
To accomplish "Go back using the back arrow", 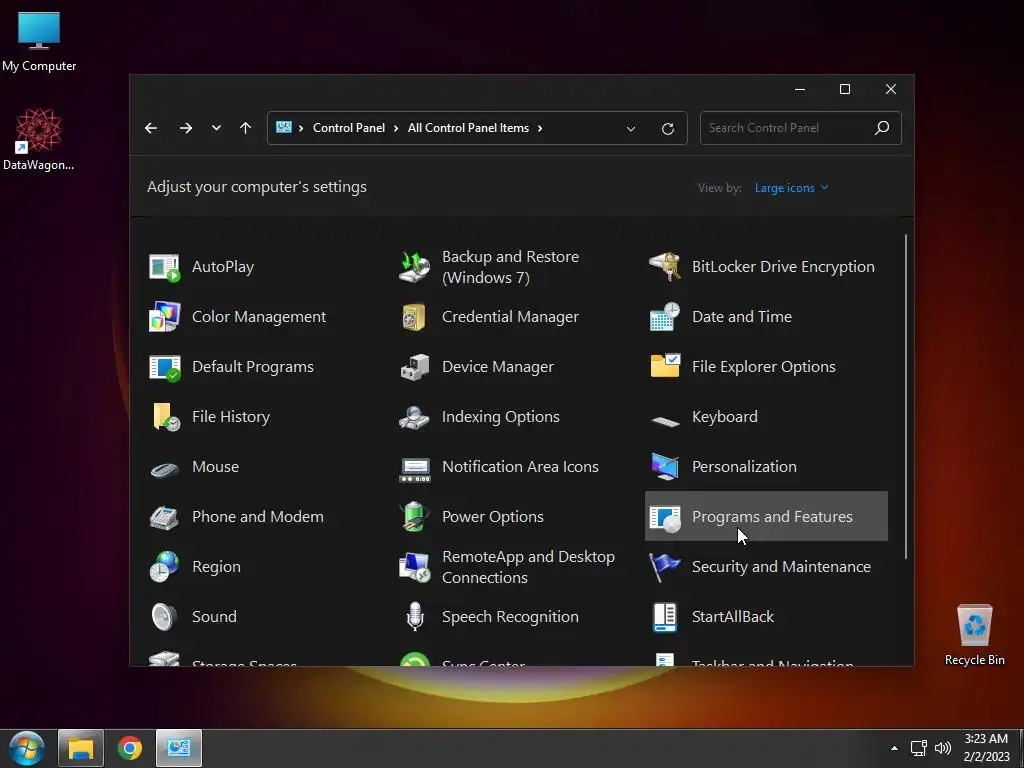I will (x=151, y=128).
